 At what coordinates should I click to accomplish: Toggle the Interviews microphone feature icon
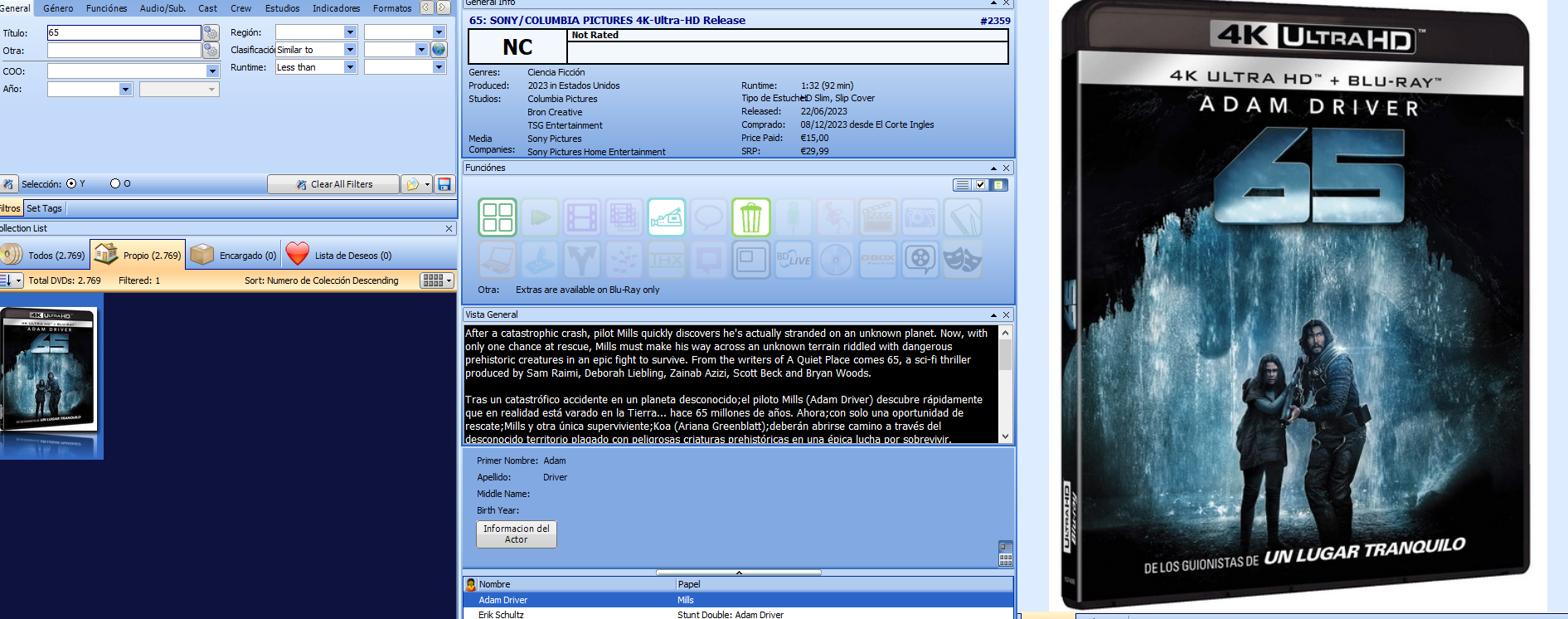pos(794,217)
